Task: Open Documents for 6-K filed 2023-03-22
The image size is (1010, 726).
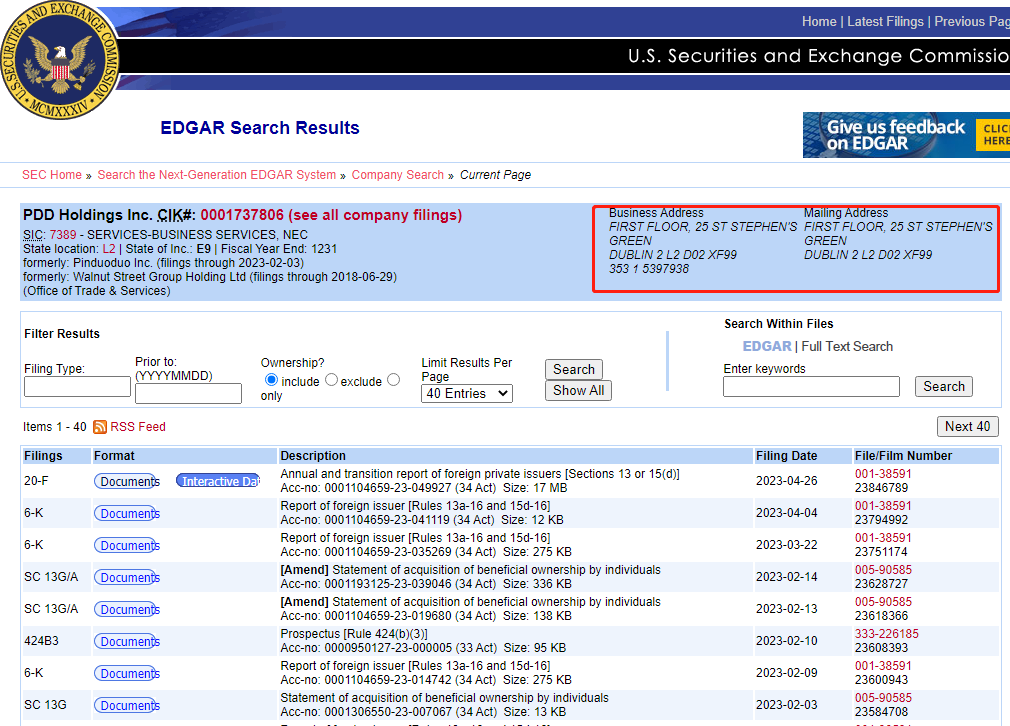Action: [x=127, y=546]
